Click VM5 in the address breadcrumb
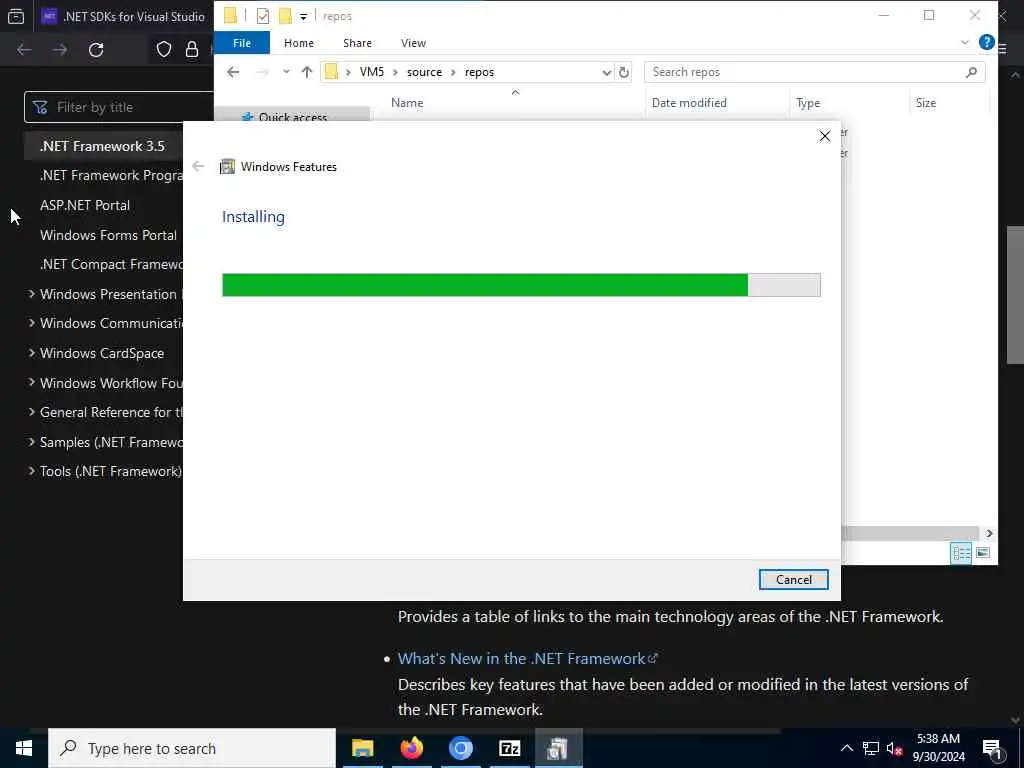 [x=372, y=72]
